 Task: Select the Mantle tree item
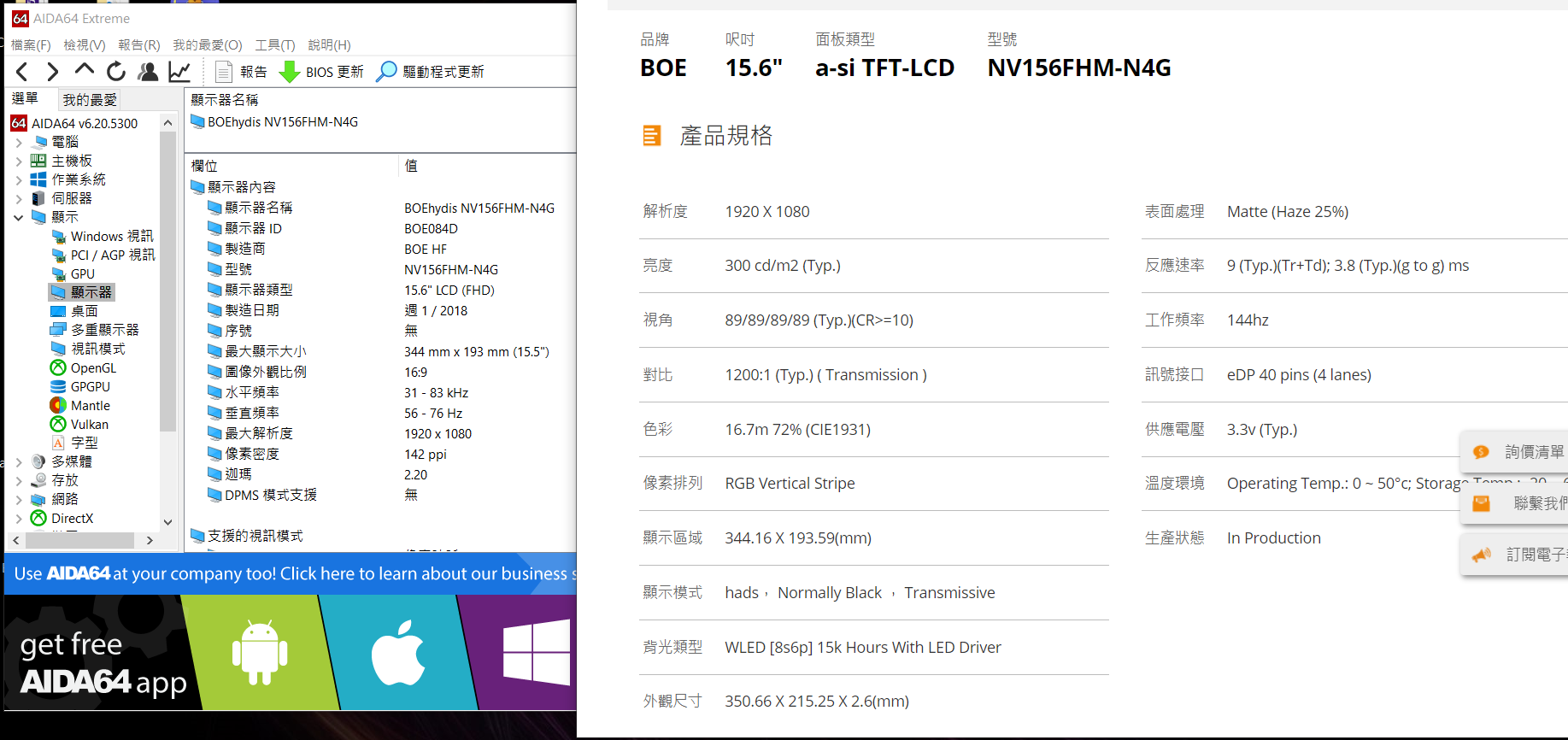pos(81,405)
